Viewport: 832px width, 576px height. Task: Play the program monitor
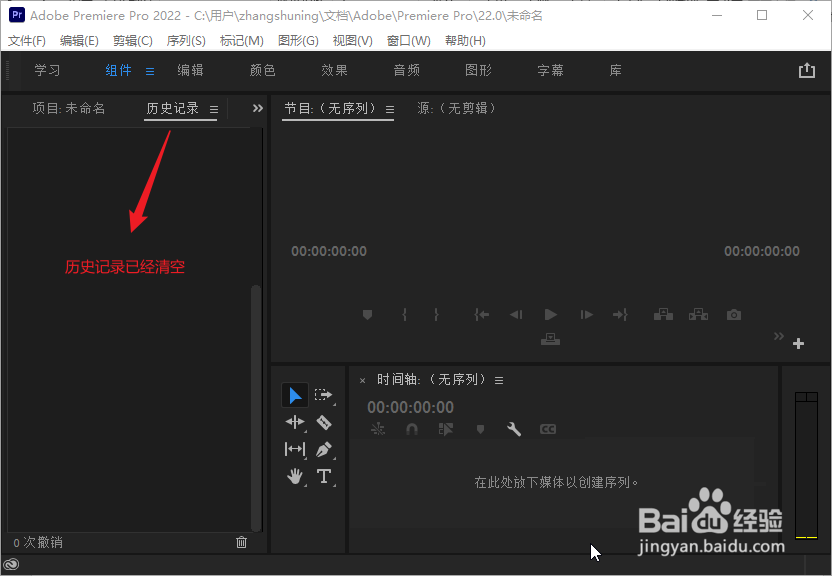551,315
